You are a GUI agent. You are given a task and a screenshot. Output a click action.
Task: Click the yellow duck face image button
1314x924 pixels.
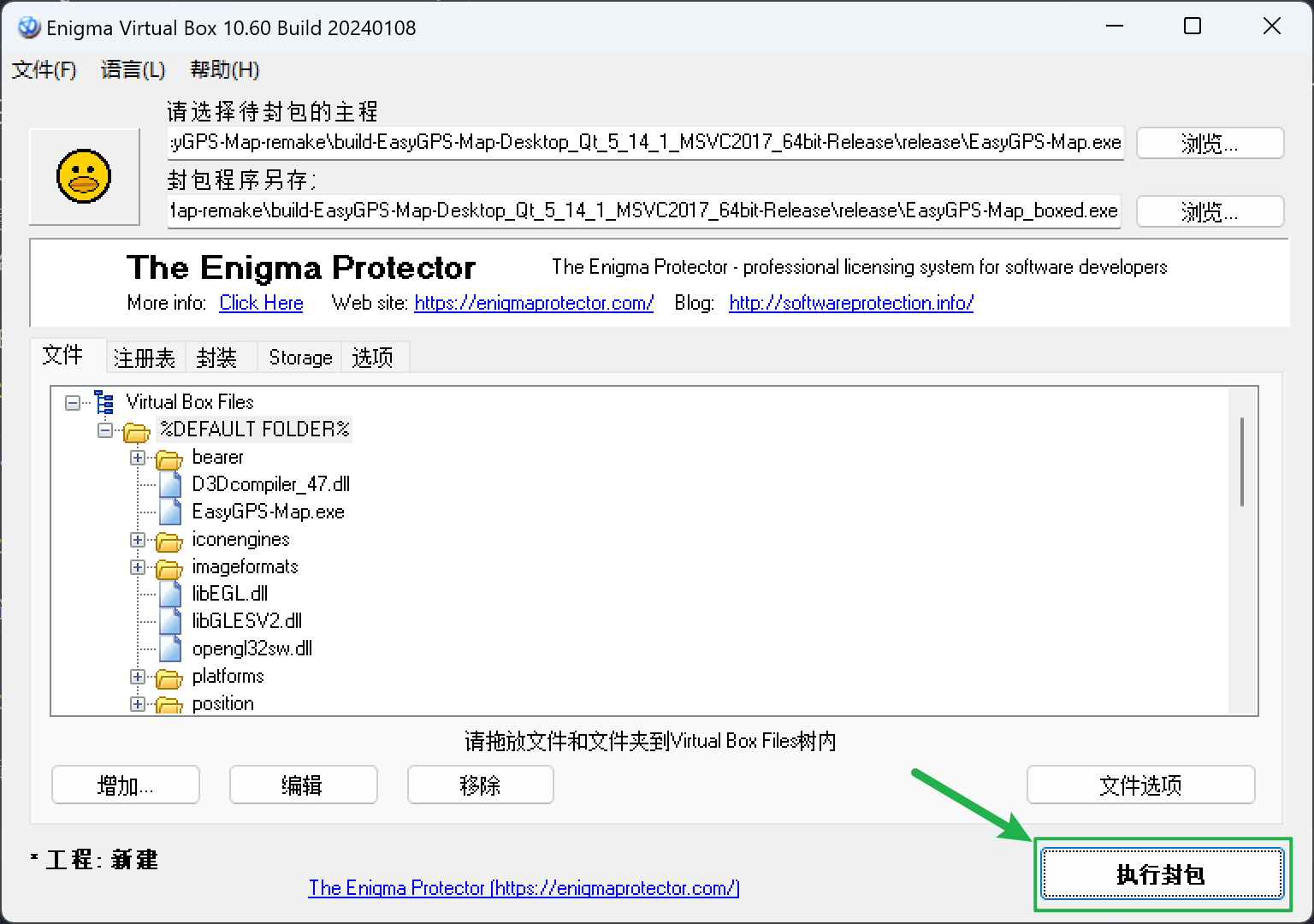pyautogui.click(x=84, y=176)
